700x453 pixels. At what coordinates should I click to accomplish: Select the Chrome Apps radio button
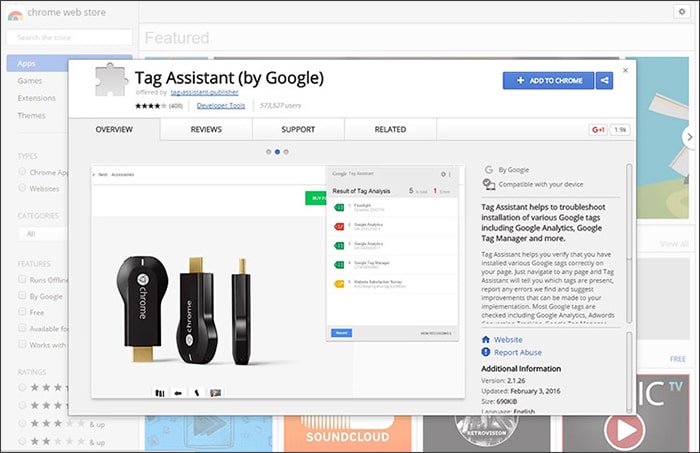click(22, 172)
